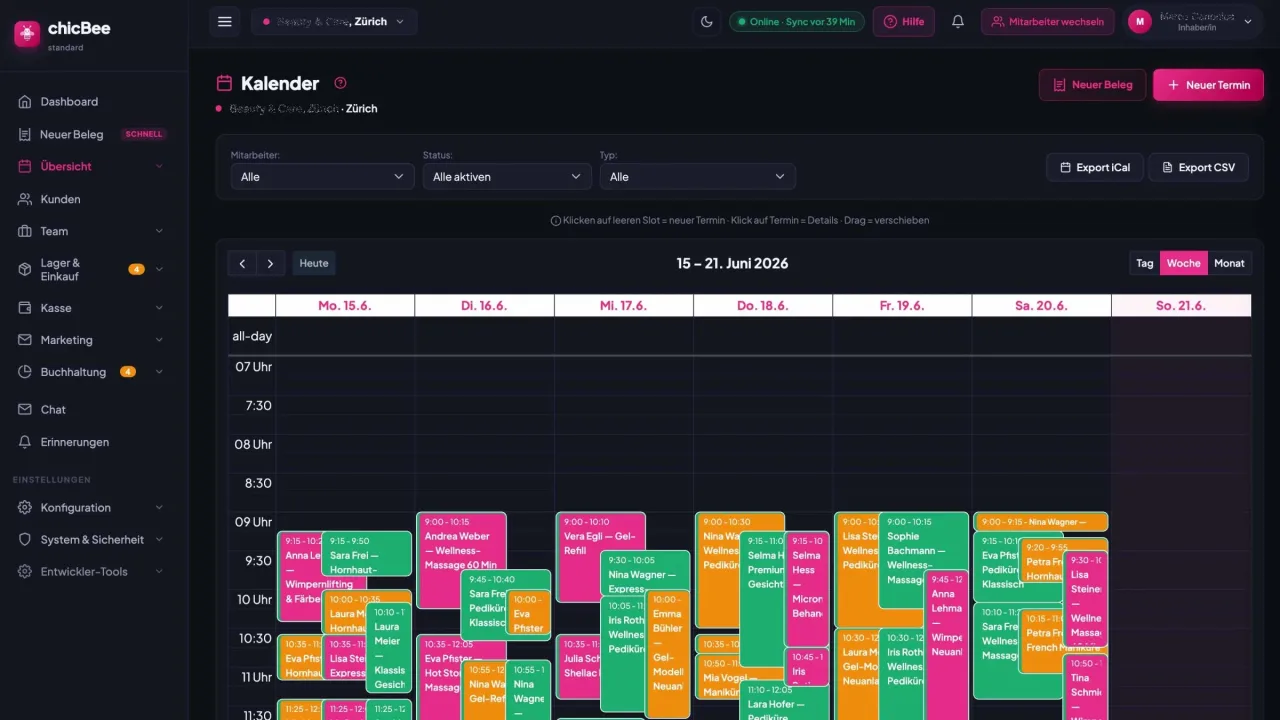
Task: Open the calendar help question icon
Action: point(340,83)
